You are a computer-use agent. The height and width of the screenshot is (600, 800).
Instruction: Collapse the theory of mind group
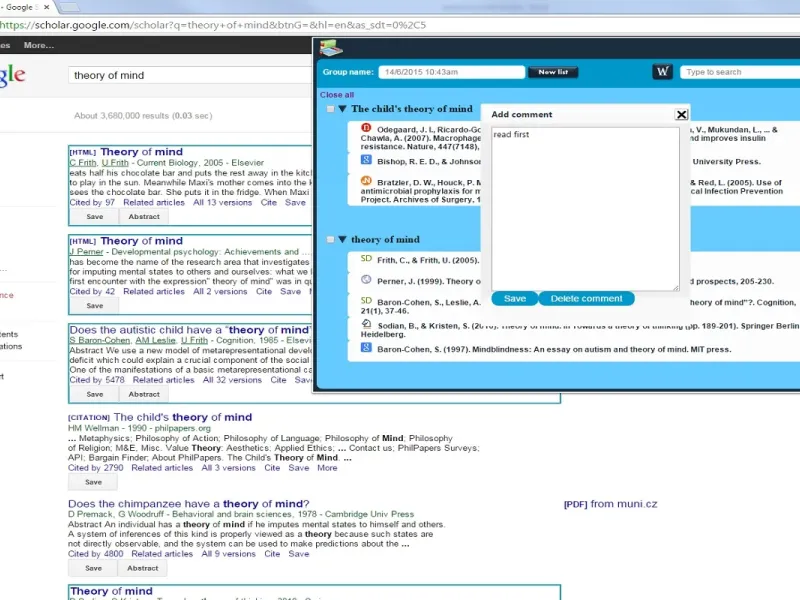click(x=342, y=239)
